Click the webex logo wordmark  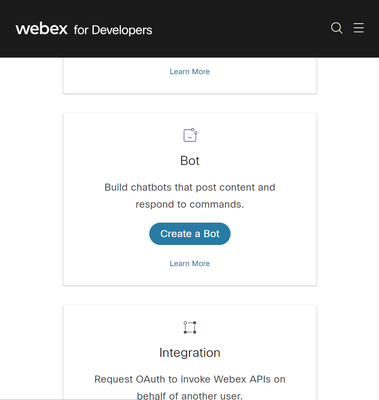42,29
